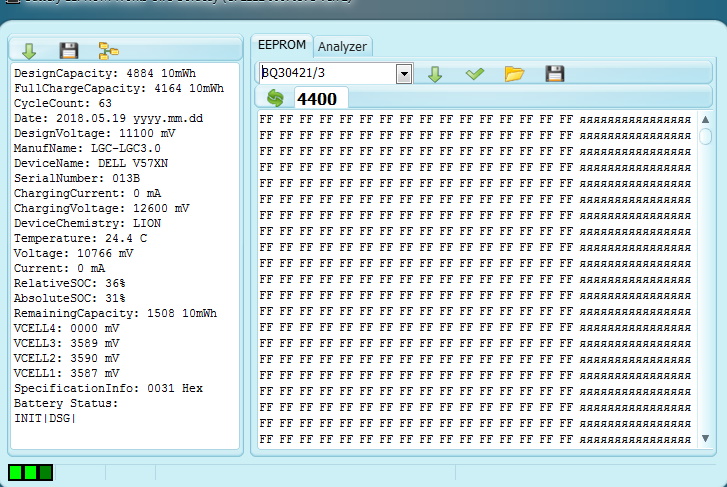
Task: Open EEPROM file with yellow folder icon
Action: 514,74
